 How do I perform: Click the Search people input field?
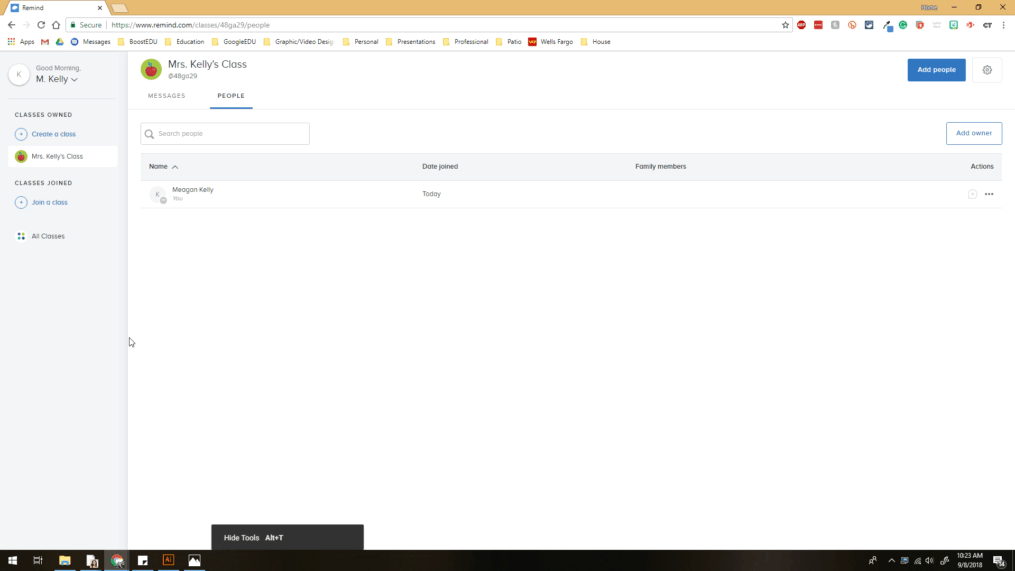click(x=225, y=134)
